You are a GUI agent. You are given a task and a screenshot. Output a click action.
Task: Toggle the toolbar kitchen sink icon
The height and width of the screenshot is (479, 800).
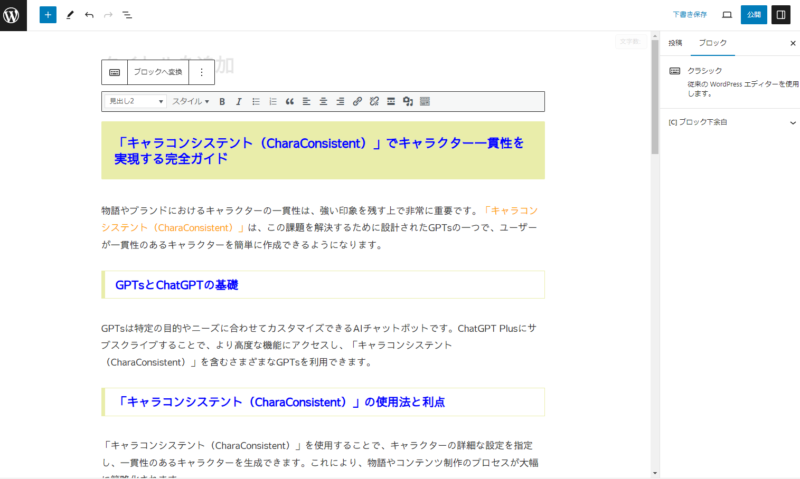click(424, 102)
